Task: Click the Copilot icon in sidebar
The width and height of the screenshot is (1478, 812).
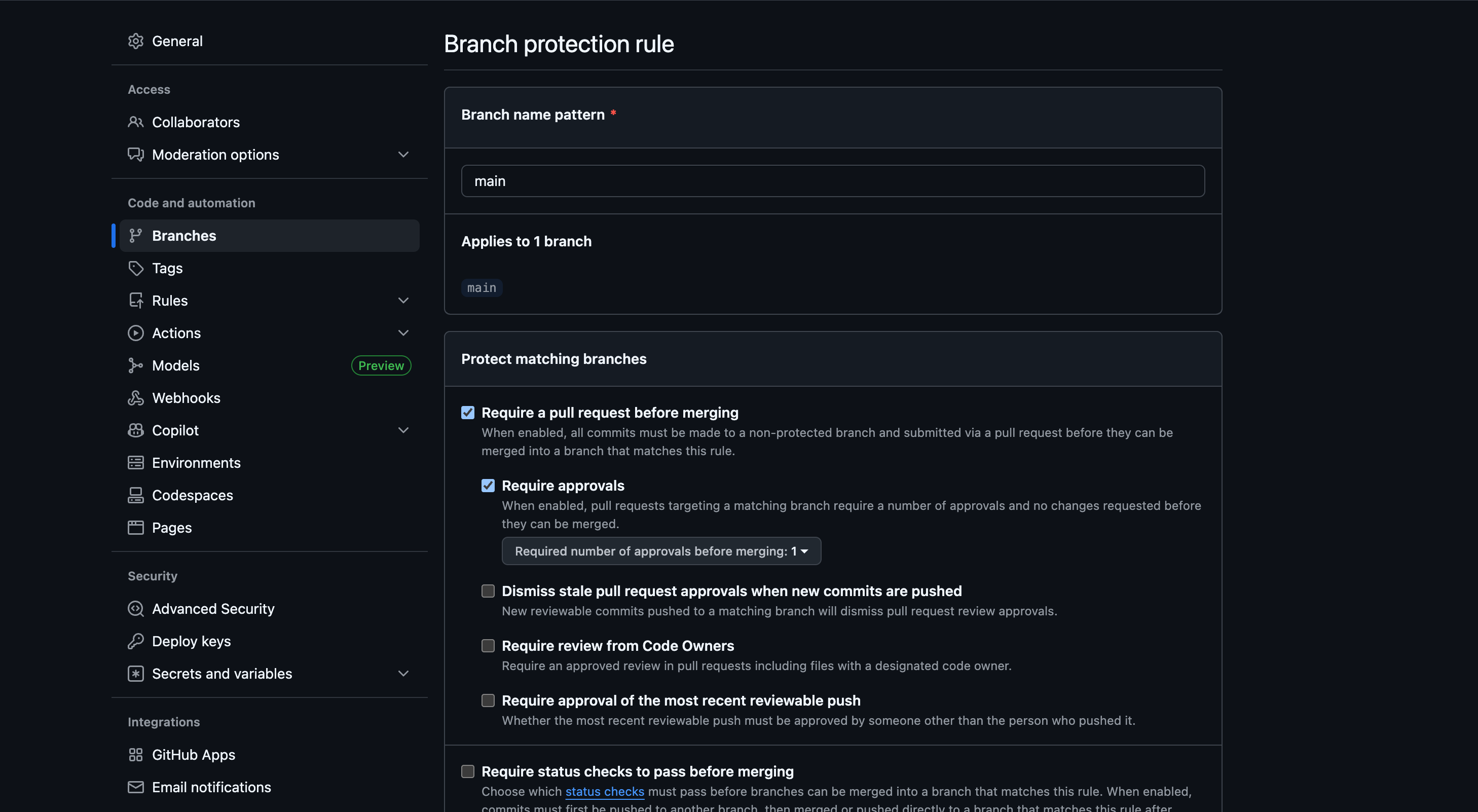Action: tap(135, 430)
